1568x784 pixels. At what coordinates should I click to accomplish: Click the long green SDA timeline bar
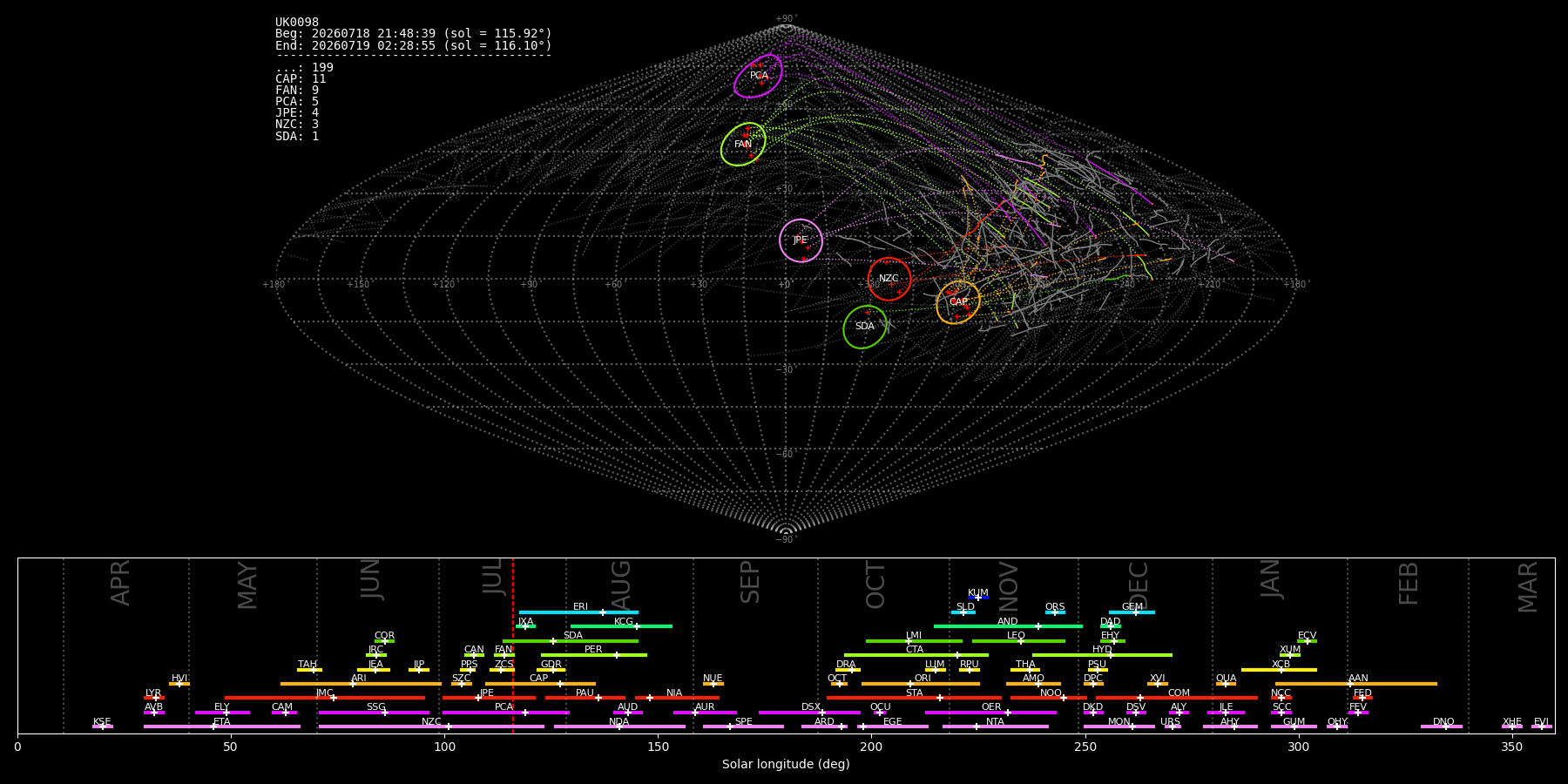click(x=571, y=641)
